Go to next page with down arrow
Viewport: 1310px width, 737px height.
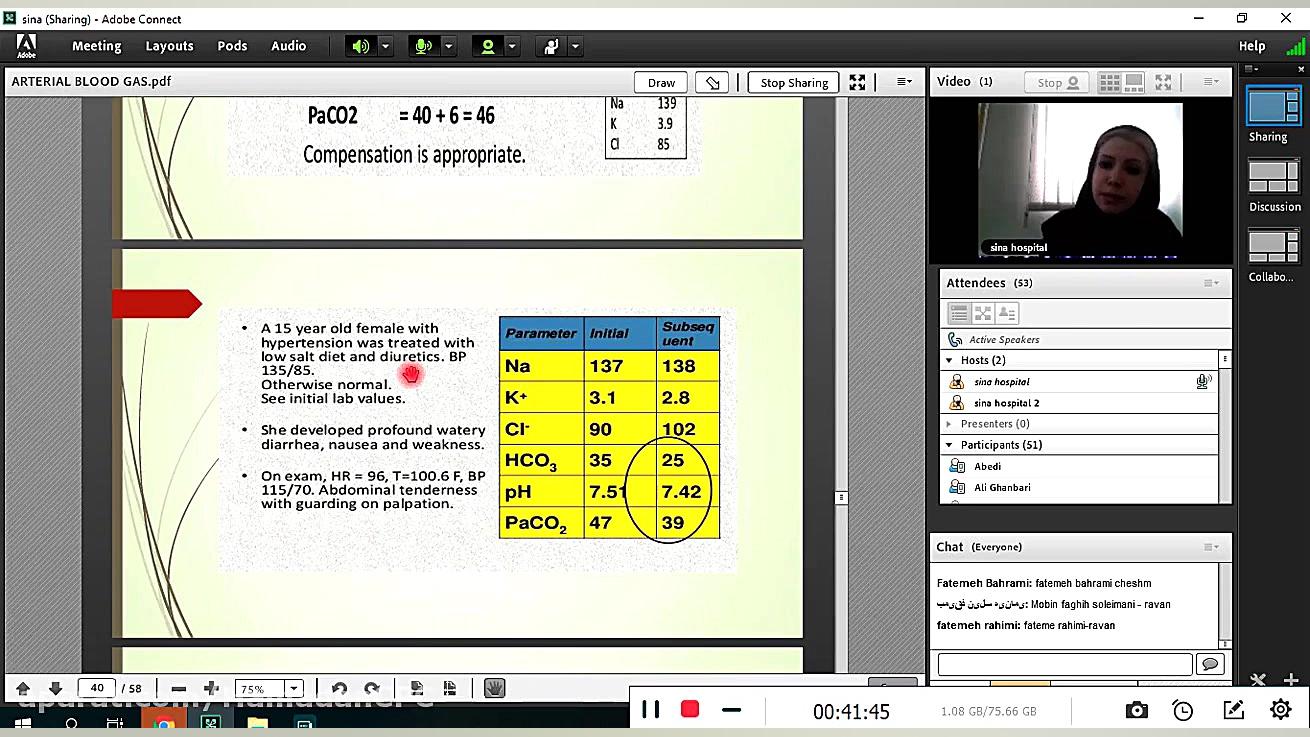(x=55, y=688)
